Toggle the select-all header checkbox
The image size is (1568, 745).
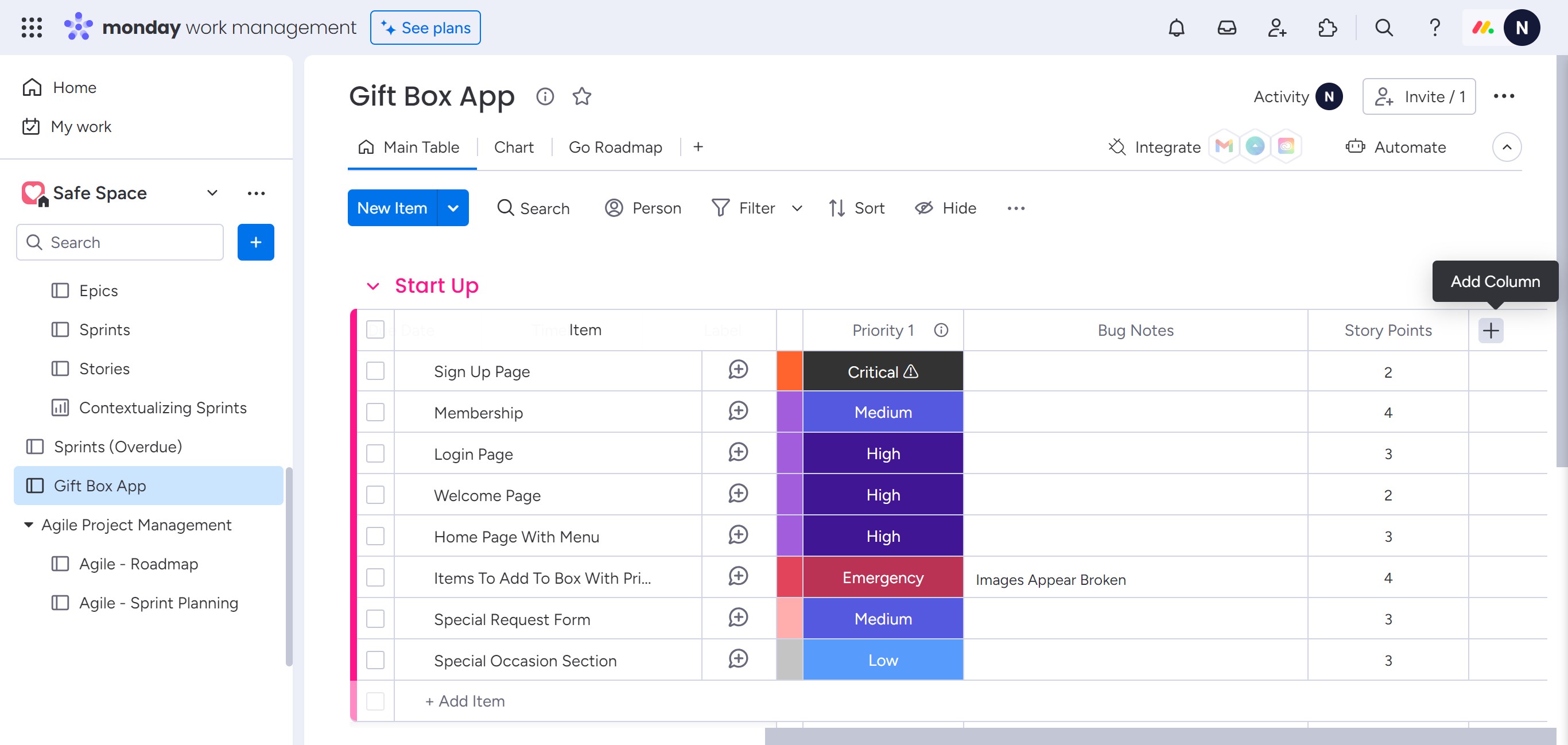[375, 329]
